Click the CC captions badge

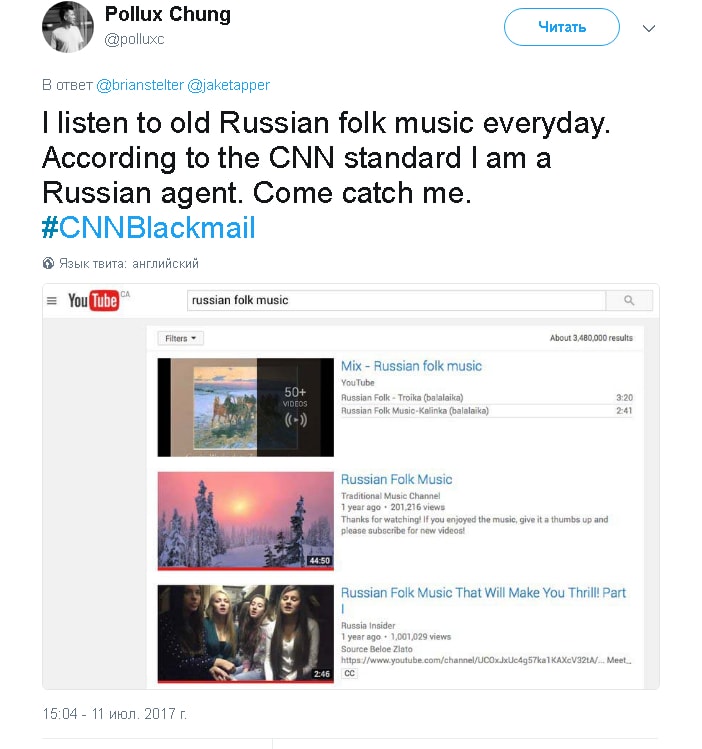point(350,673)
